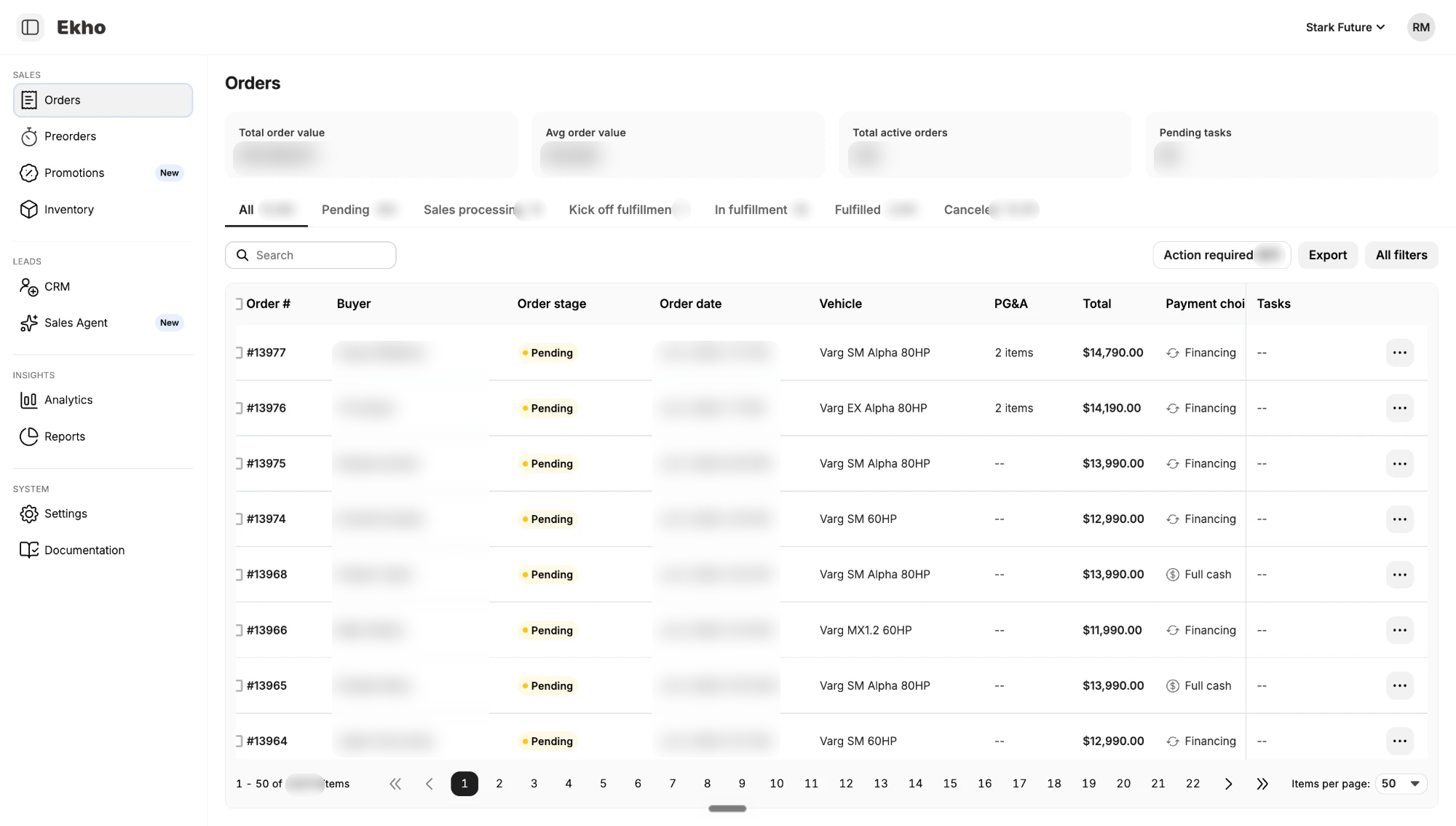Open more actions for order #13964
Screen dimensions: 1456x826
pyautogui.click(x=1399, y=741)
